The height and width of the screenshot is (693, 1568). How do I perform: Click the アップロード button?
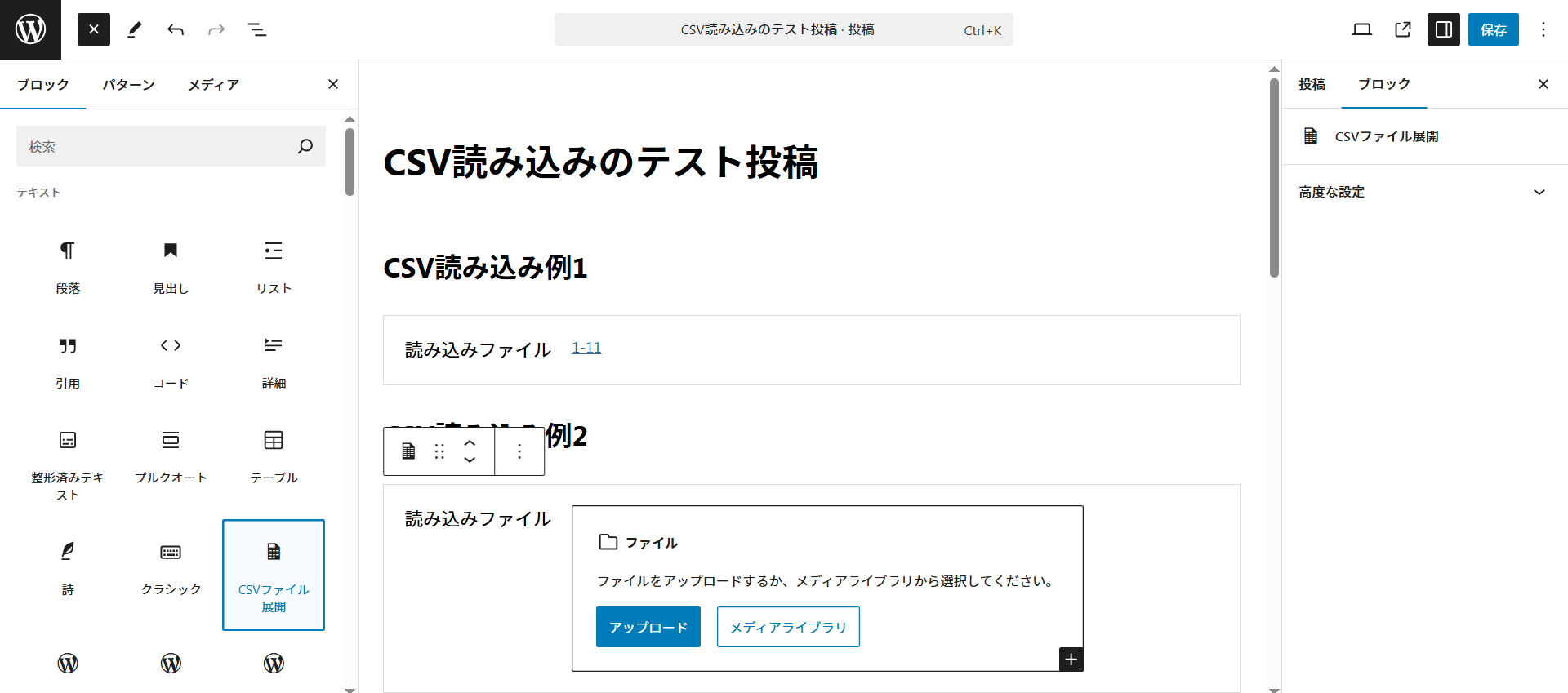[648, 627]
